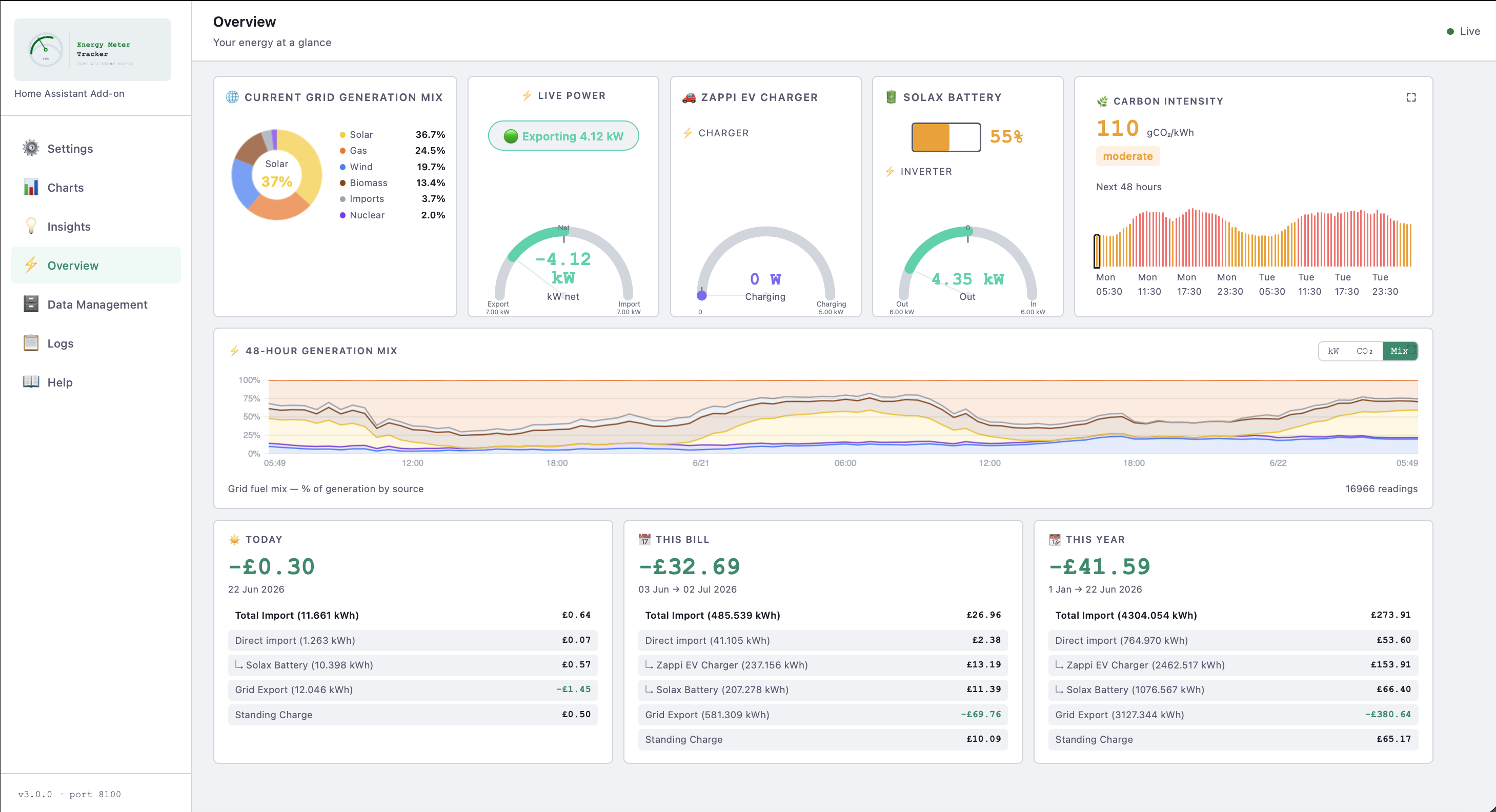Image resolution: width=1496 pixels, height=812 pixels.
Task: Switch 48-hour chart to kW view
Action: coord(1333,351)
